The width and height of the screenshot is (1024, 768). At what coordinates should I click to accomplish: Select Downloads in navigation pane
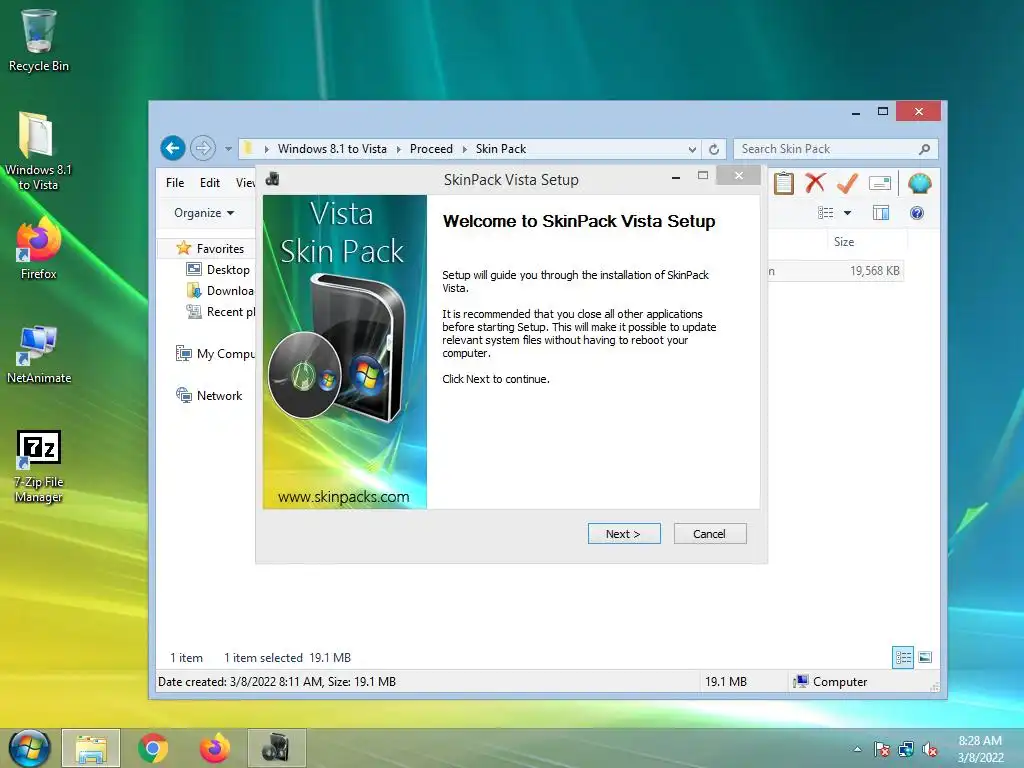pyautogui.click(x=221, y=291)
